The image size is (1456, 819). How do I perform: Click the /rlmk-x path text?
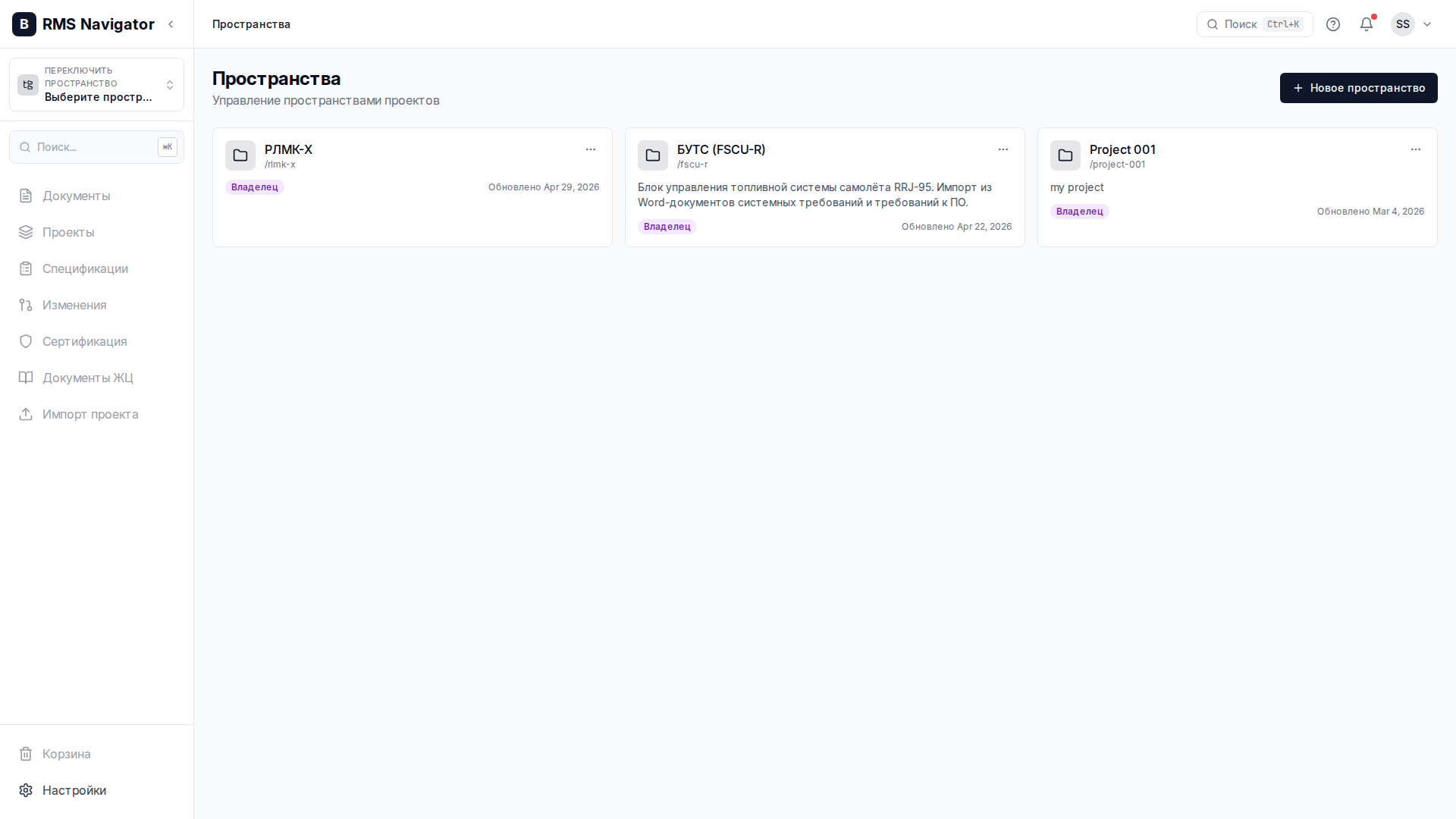[x=280, y=165]
